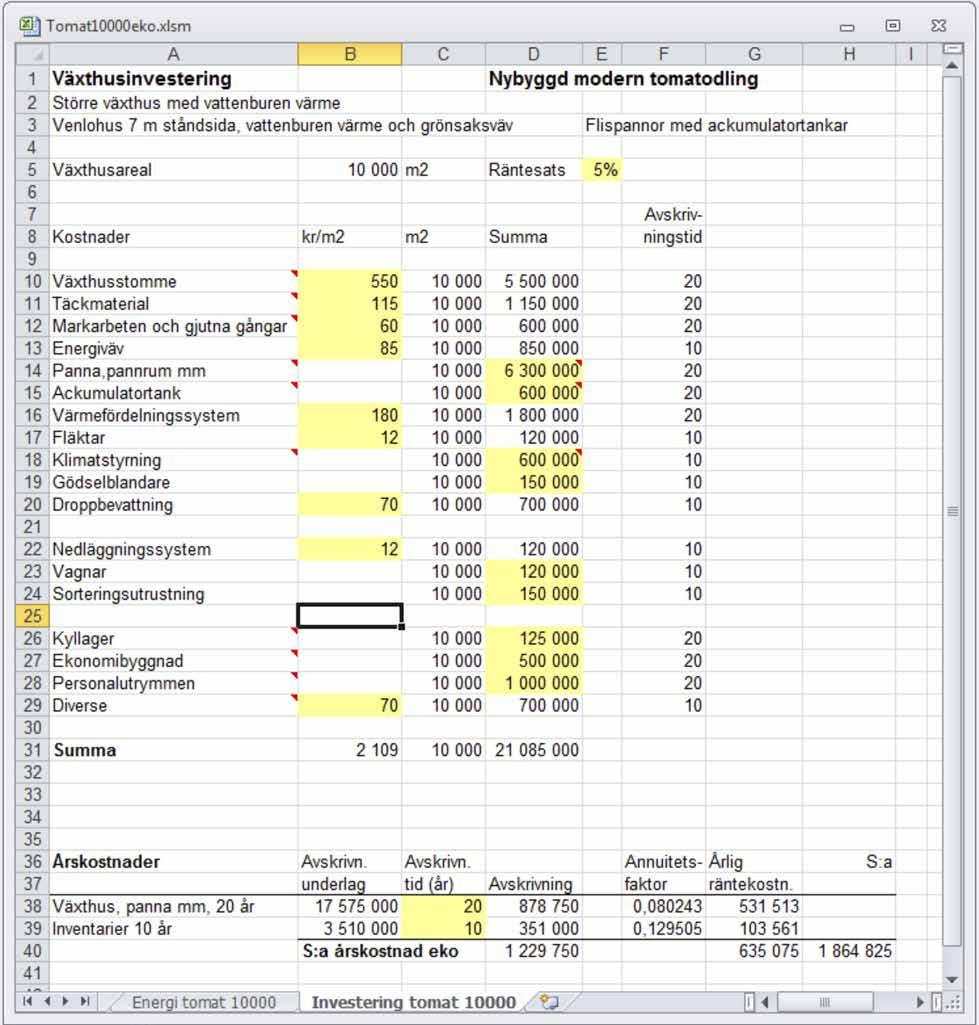The width and height of the screenshot is (979, 1025).
Task: Click the Växthusstomme 550 kr/m2 cell
Action: [x=350, y=282]
